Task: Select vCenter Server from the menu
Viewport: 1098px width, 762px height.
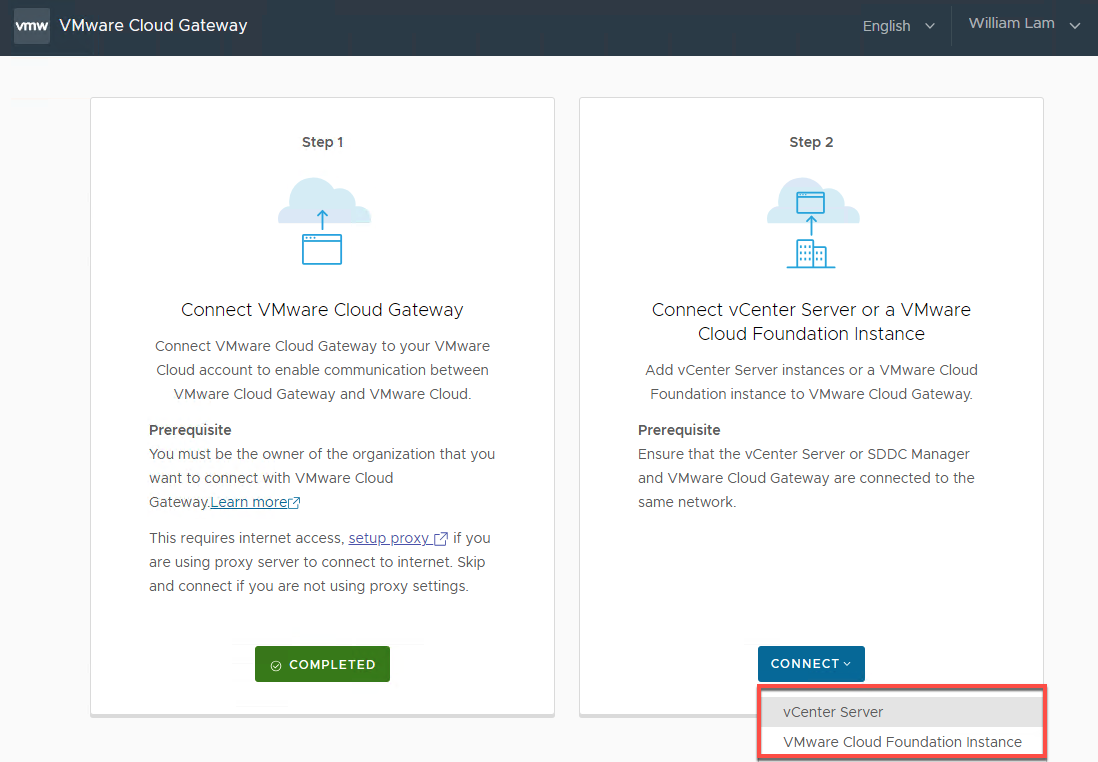Action: click(901, 711)
